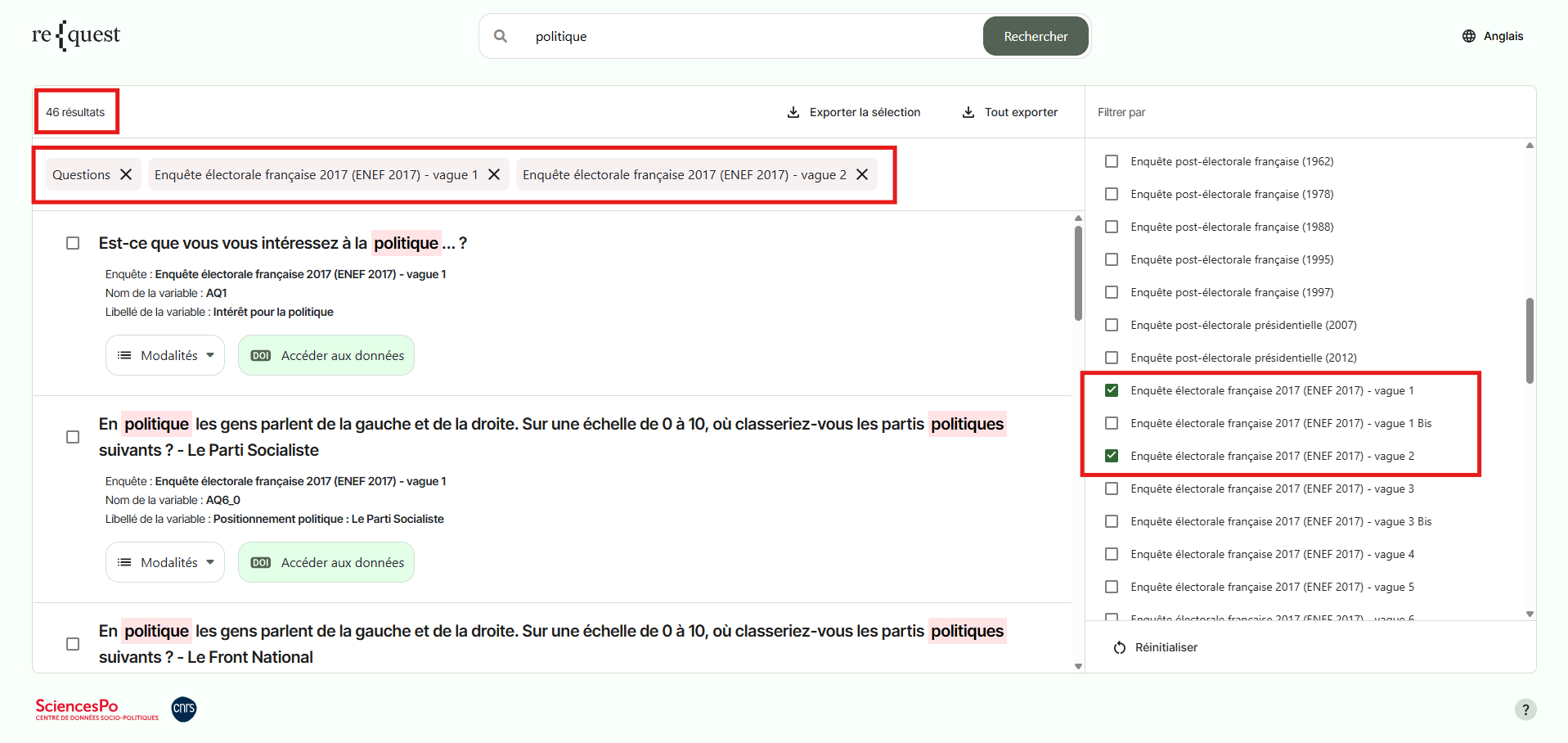1568x743 pixels.
Task: Click the help question mark icon
Action: pyautogui.click(x=1525, y=709)
